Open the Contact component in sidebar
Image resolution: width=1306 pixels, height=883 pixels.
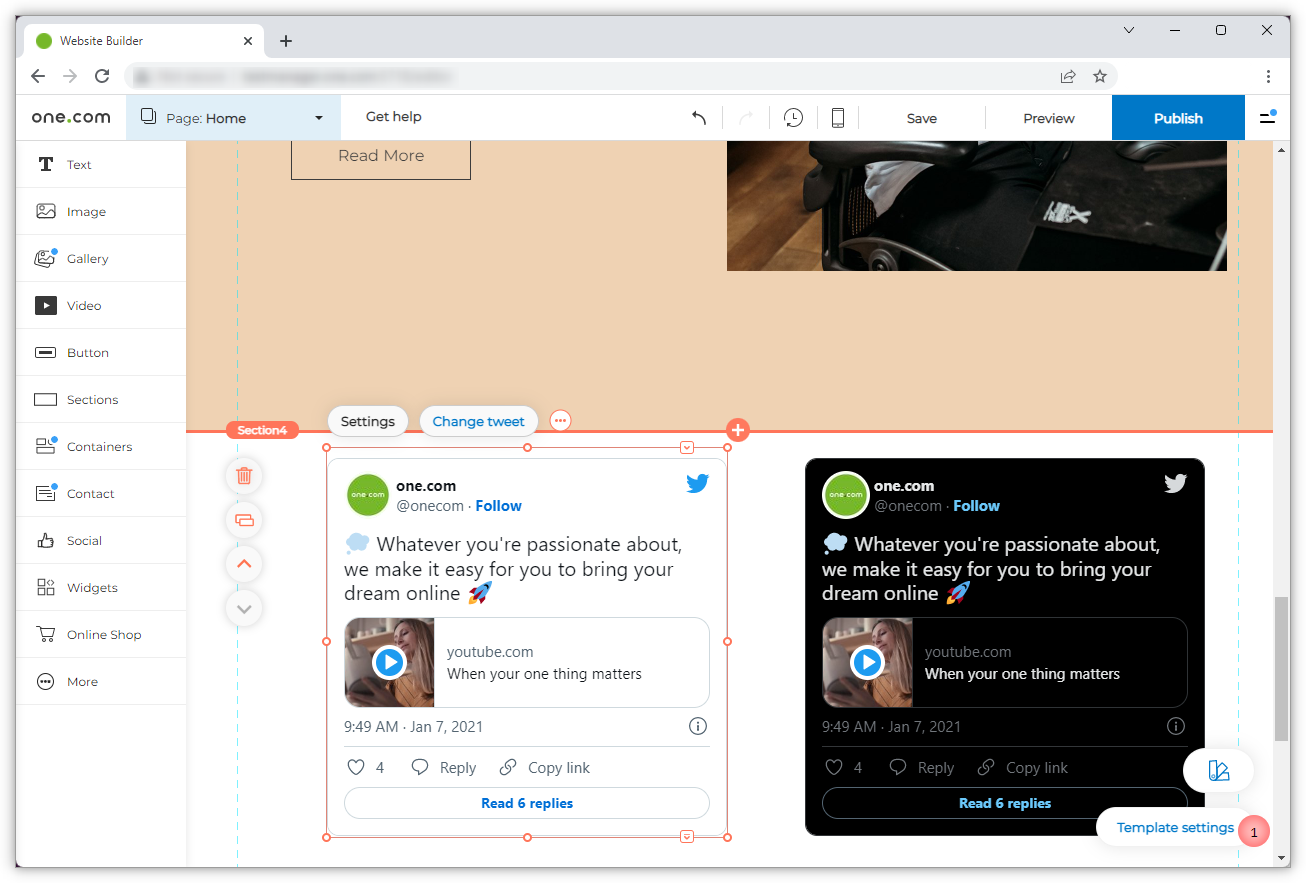click(x=101, y=494)
